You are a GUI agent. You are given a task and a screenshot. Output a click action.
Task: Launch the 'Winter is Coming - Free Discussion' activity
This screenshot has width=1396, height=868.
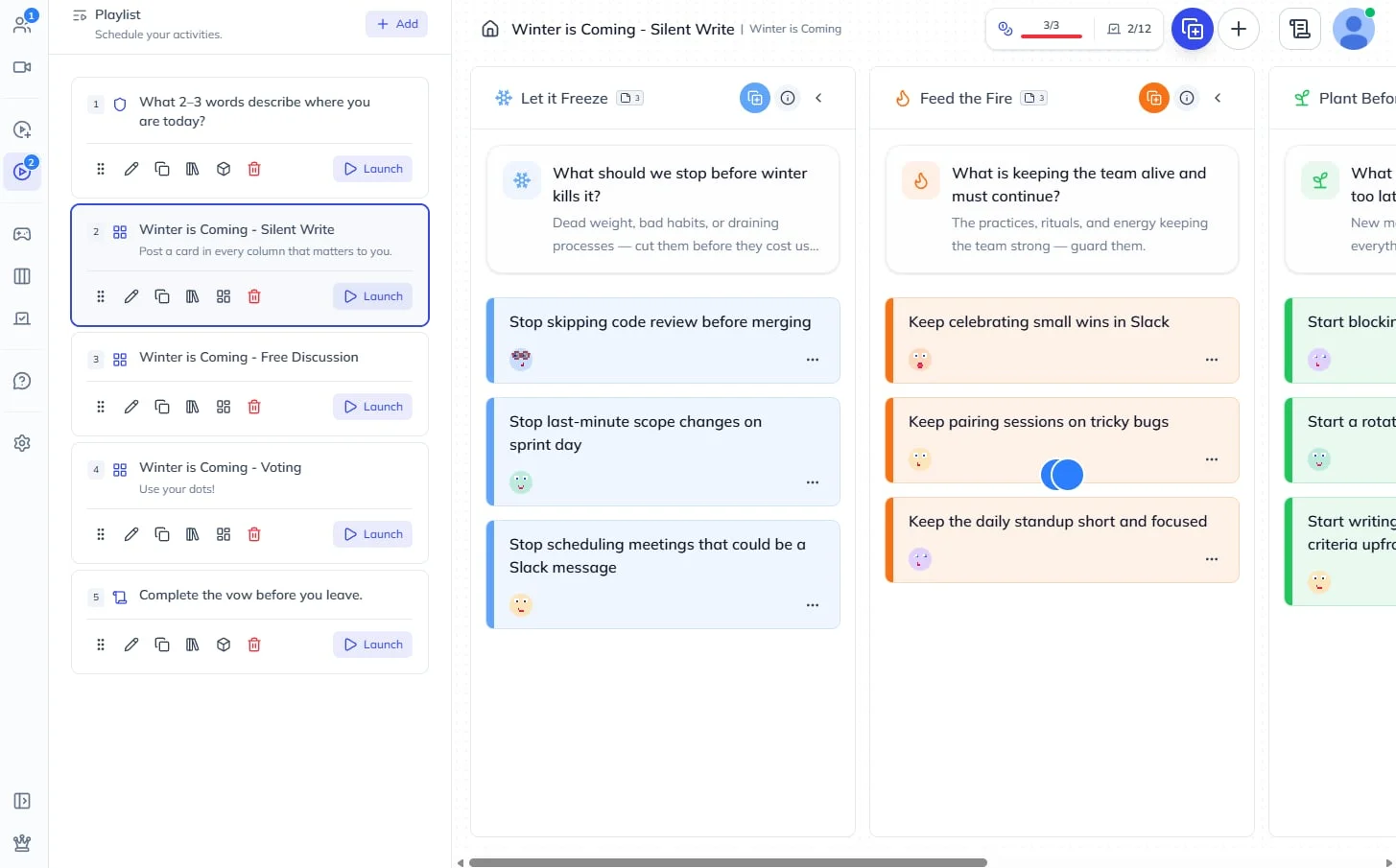[373, 407]
